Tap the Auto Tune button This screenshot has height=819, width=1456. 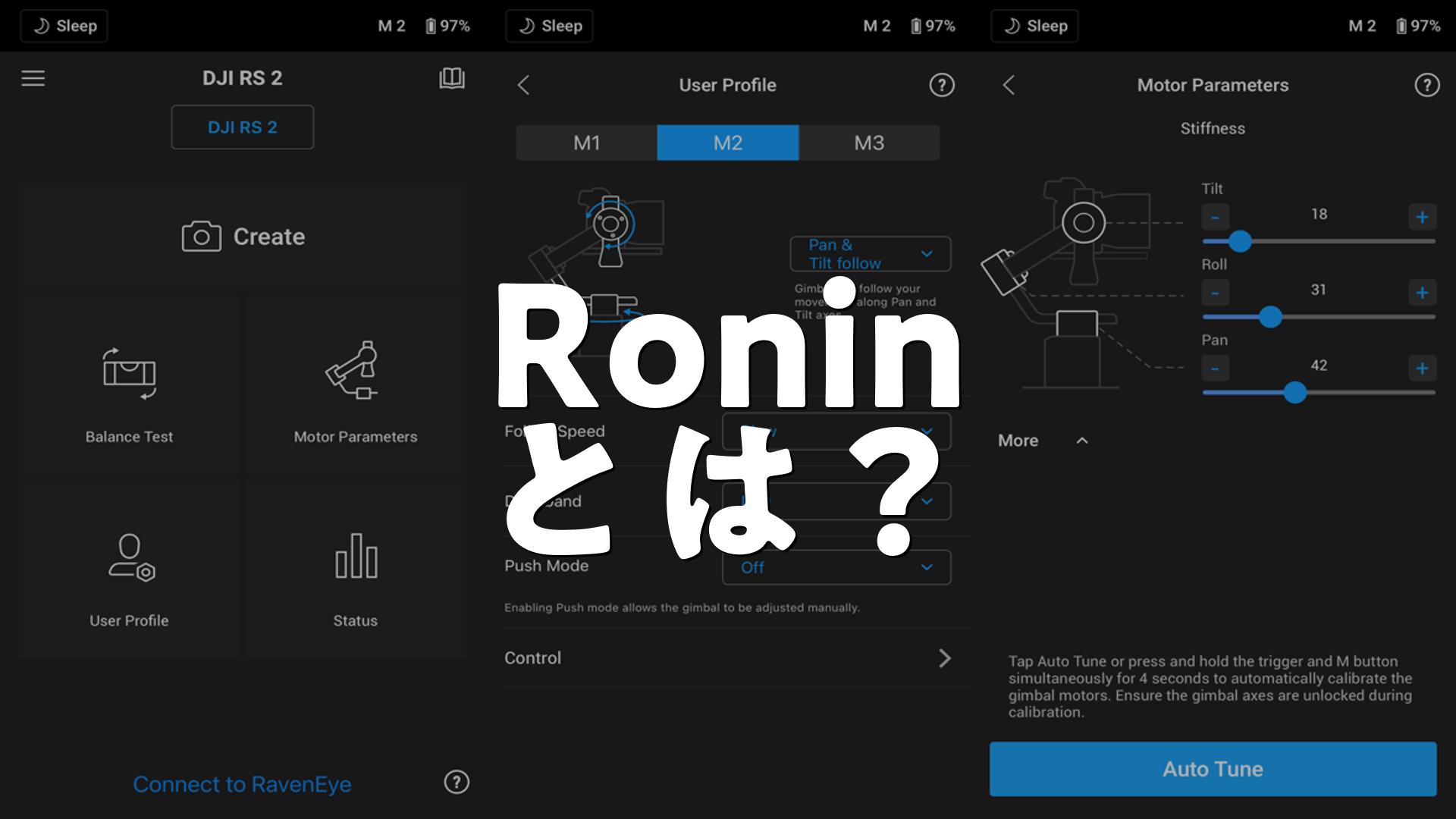click(1213, 769)
